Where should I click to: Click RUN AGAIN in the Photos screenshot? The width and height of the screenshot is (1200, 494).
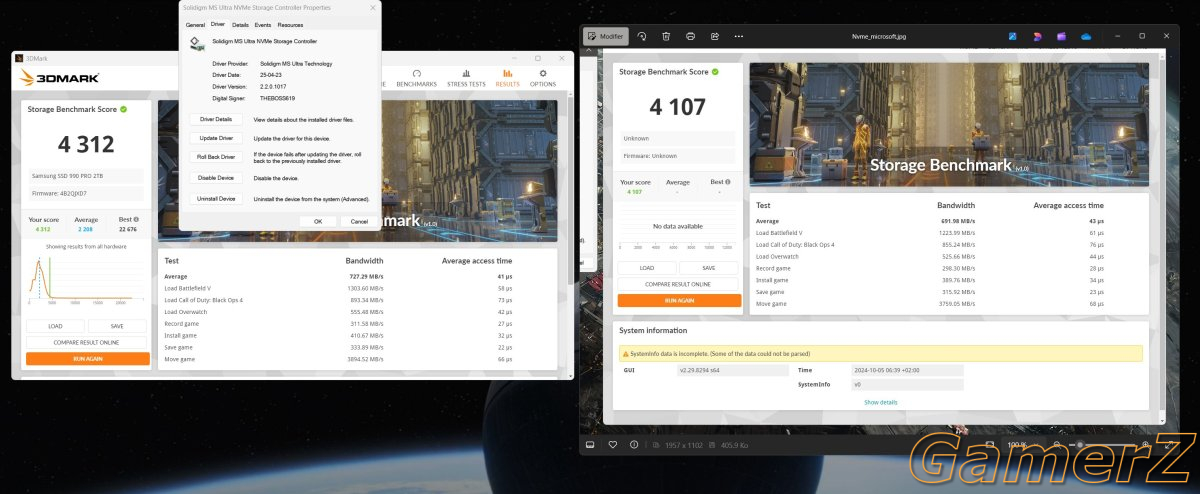(x=677, y=300)
